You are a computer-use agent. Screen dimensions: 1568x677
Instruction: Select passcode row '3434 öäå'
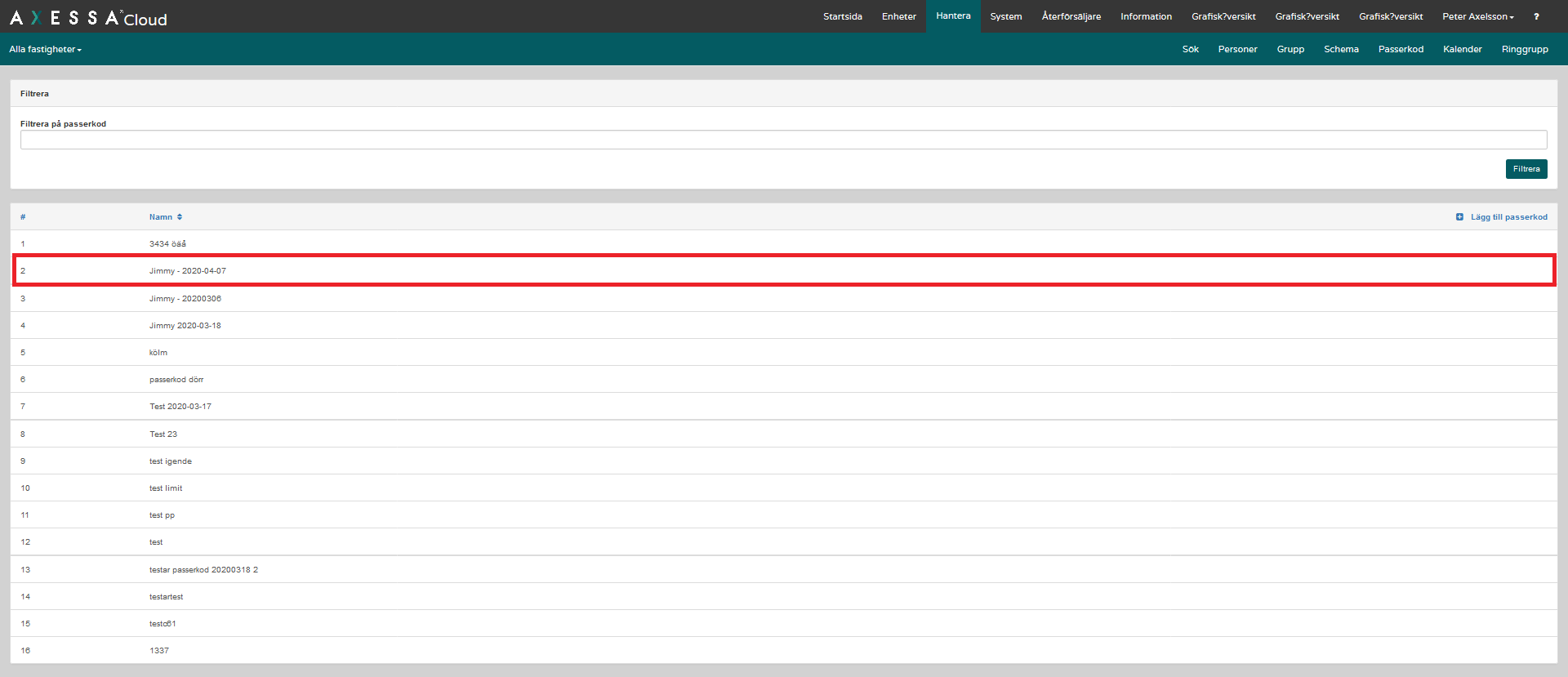pyautogui.click(x=783, y=243)
